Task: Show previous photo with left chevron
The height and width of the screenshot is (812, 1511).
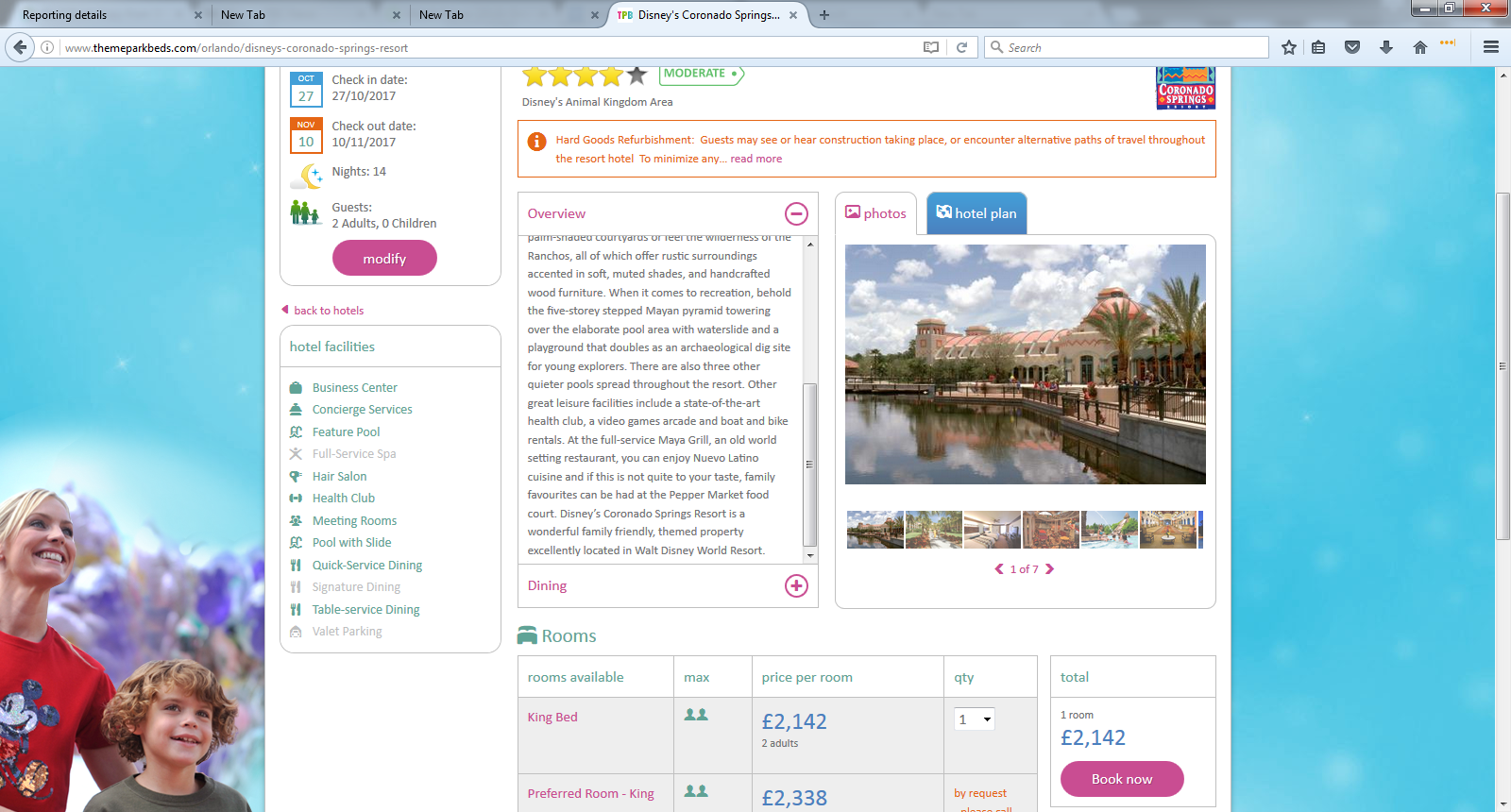Action: click(x=999, y=568)
